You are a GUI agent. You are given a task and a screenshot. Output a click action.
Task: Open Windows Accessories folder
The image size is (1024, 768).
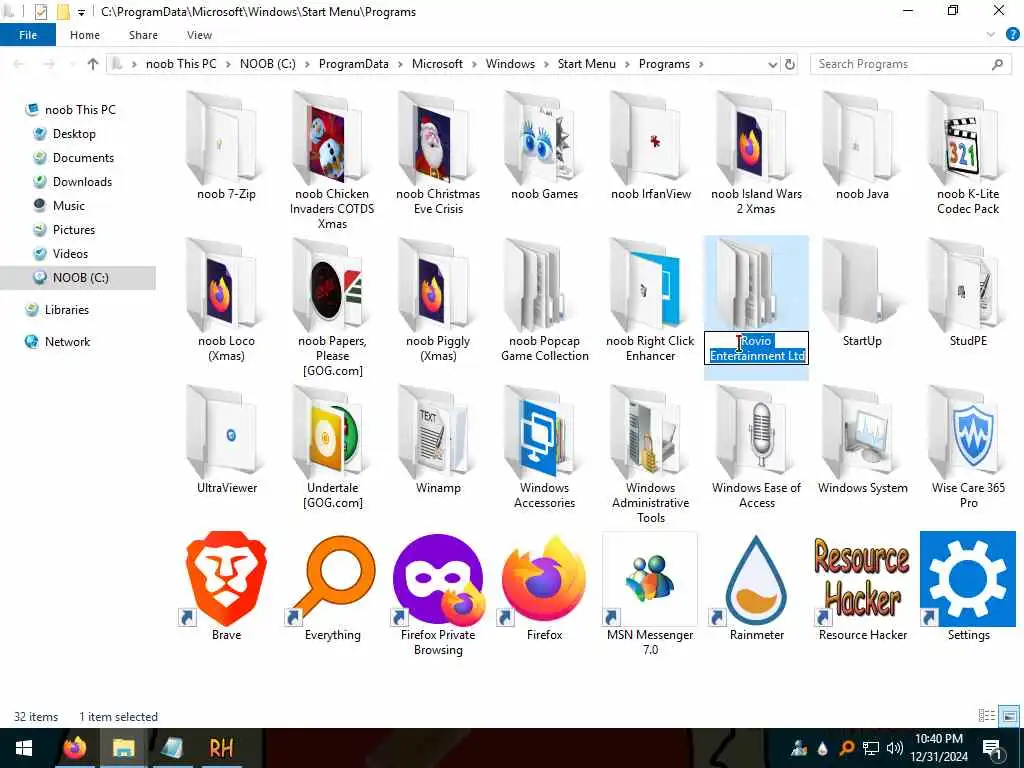coord(544,447)
